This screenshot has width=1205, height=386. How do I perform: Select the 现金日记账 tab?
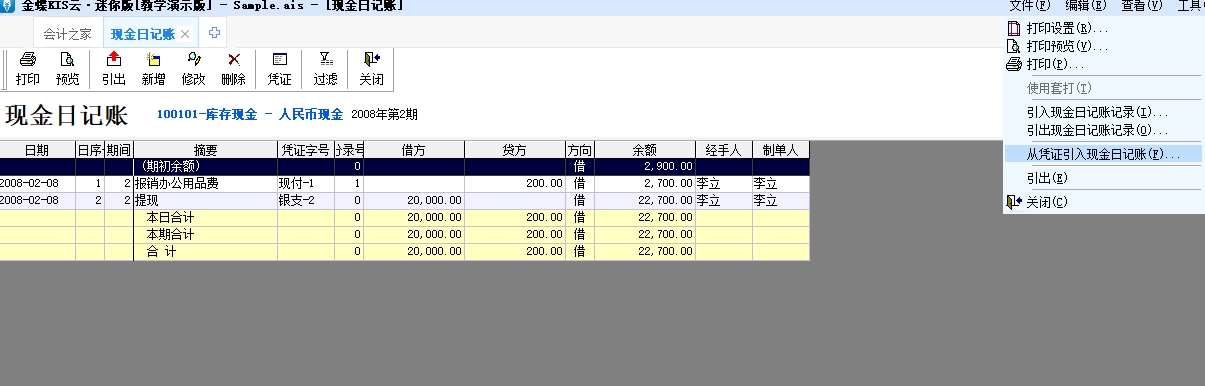142,34
